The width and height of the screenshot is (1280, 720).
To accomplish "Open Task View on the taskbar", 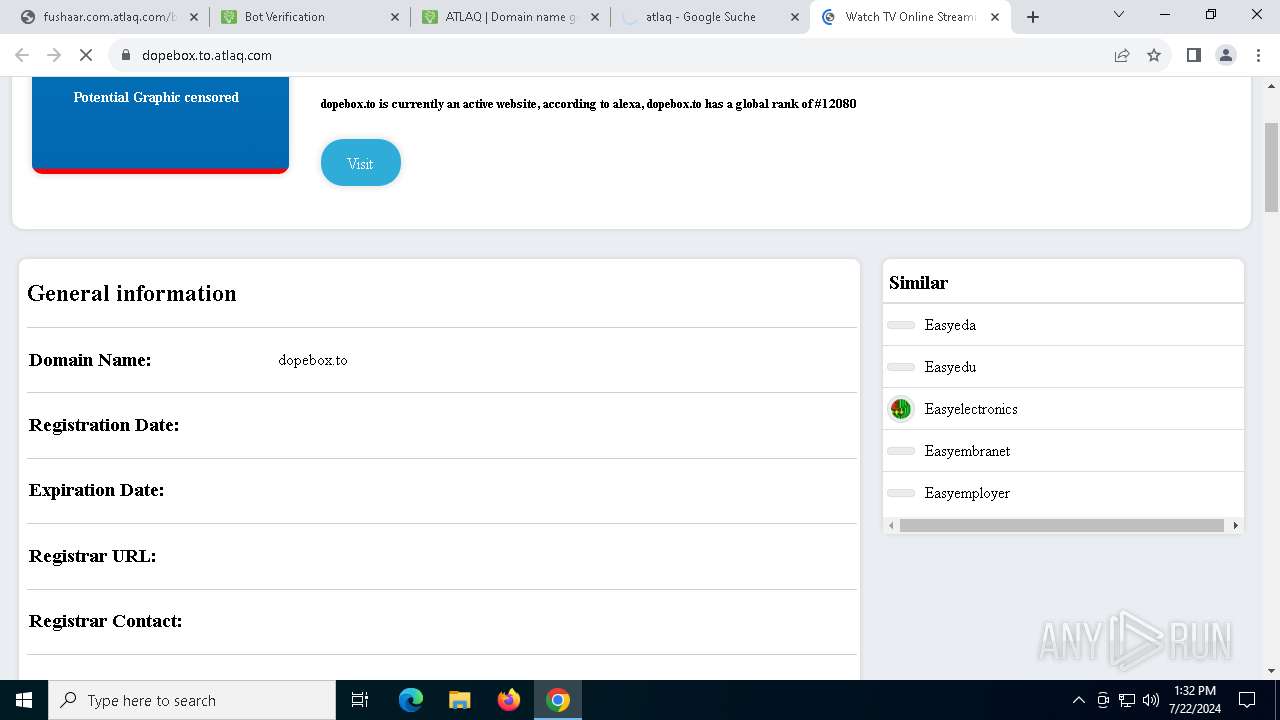I will [360, 700].
